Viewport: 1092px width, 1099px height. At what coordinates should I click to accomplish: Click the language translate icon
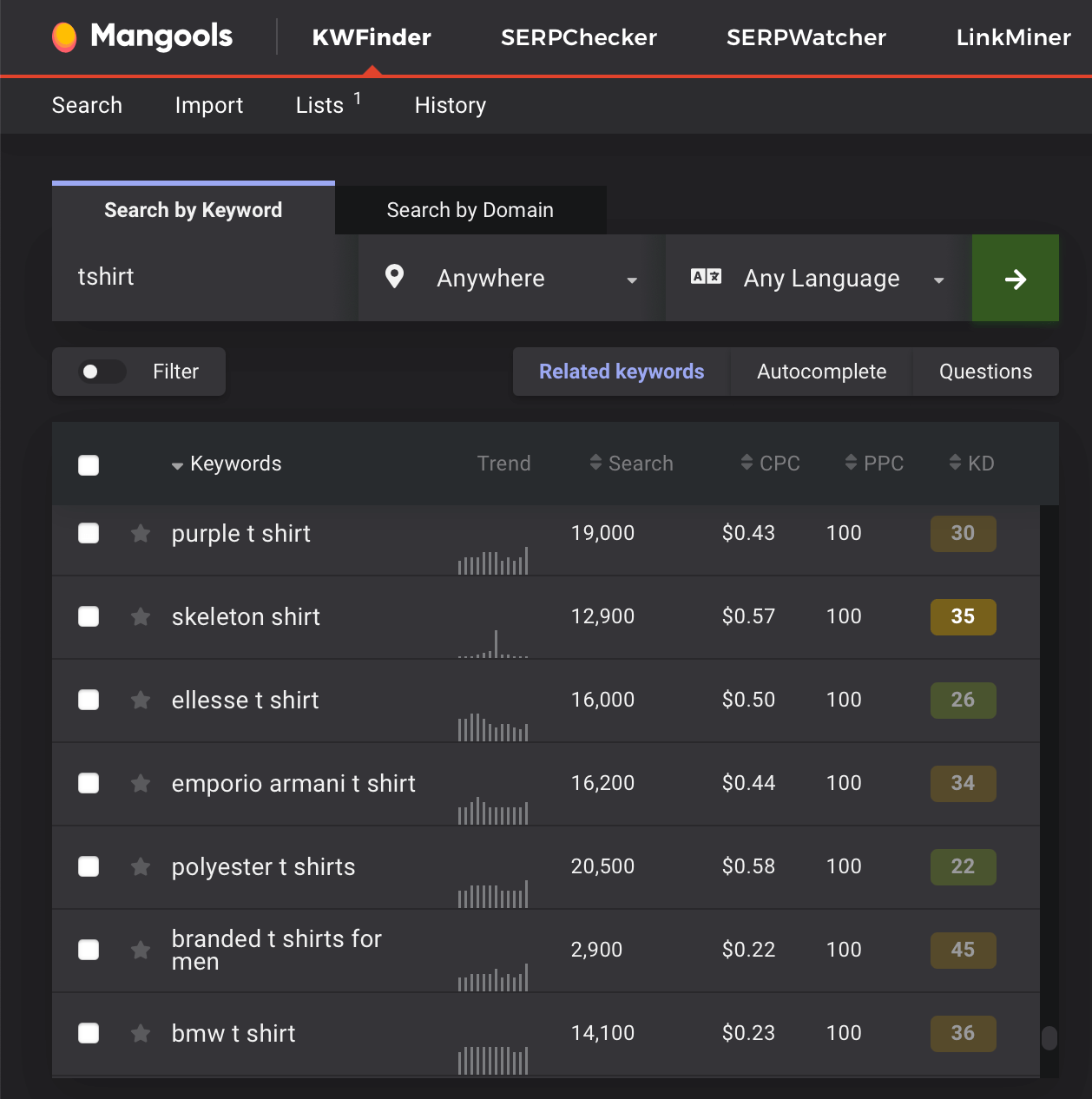click(706, 276)
